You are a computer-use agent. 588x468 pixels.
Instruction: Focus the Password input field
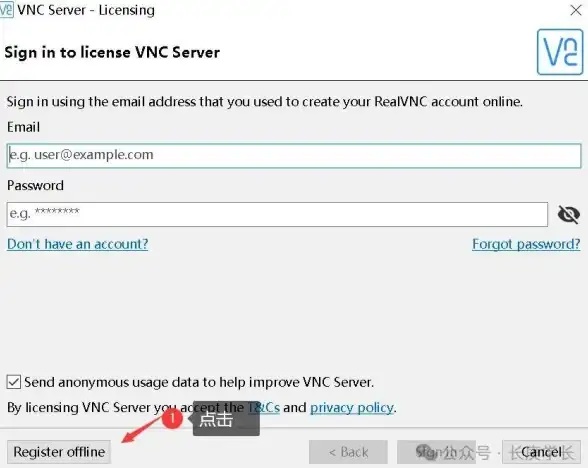pos(277,214)
